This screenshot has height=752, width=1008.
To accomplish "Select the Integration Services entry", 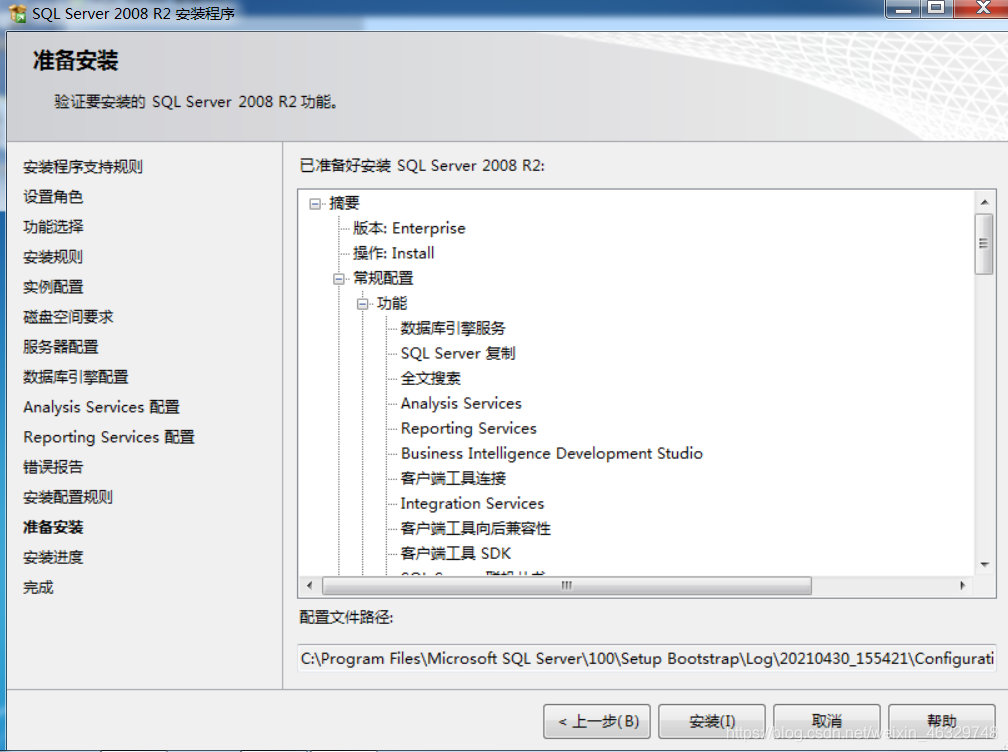I will pyautogui.click(x=472, y=503).
